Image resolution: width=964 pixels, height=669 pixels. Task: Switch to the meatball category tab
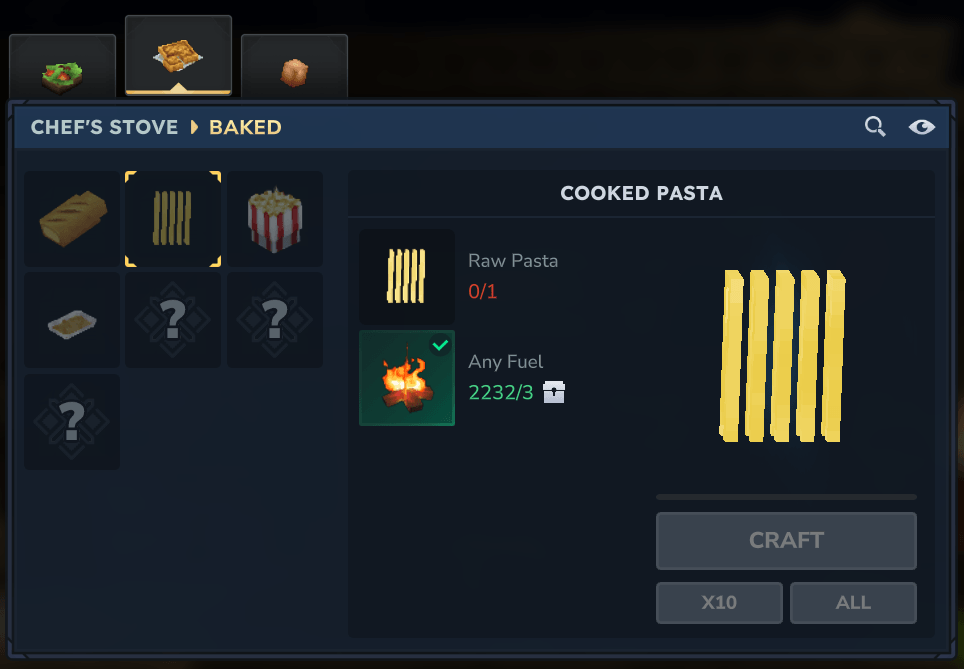(x=294, y=66)
